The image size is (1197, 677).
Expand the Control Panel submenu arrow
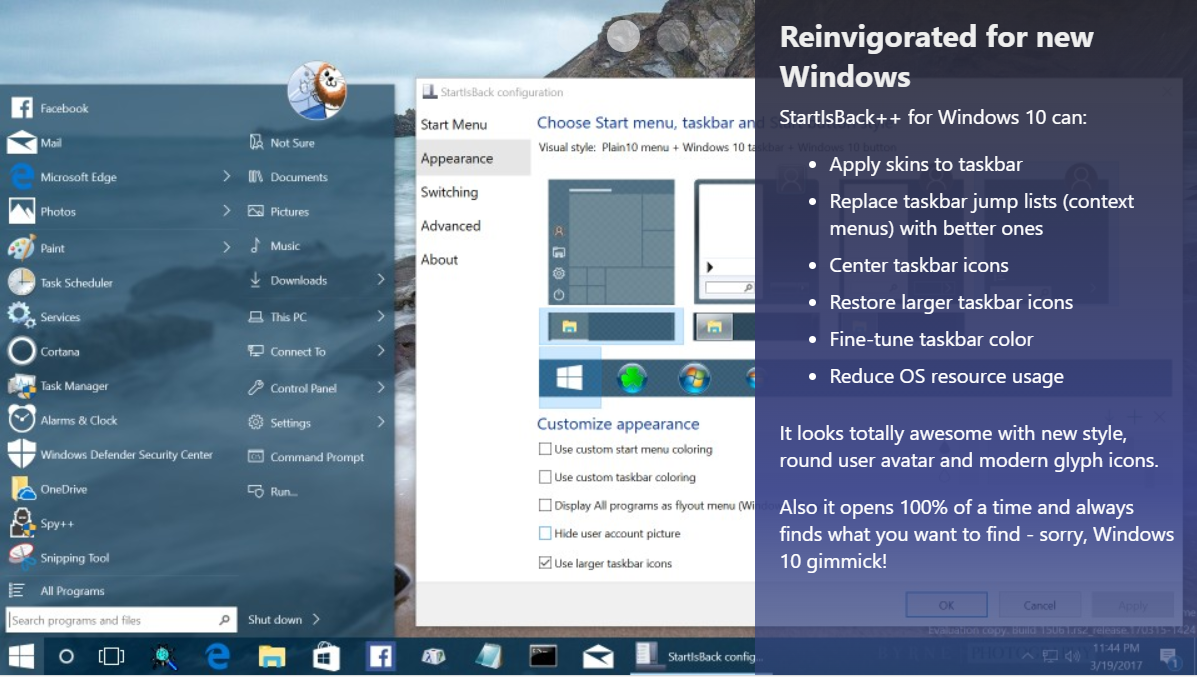coord(381,388)
